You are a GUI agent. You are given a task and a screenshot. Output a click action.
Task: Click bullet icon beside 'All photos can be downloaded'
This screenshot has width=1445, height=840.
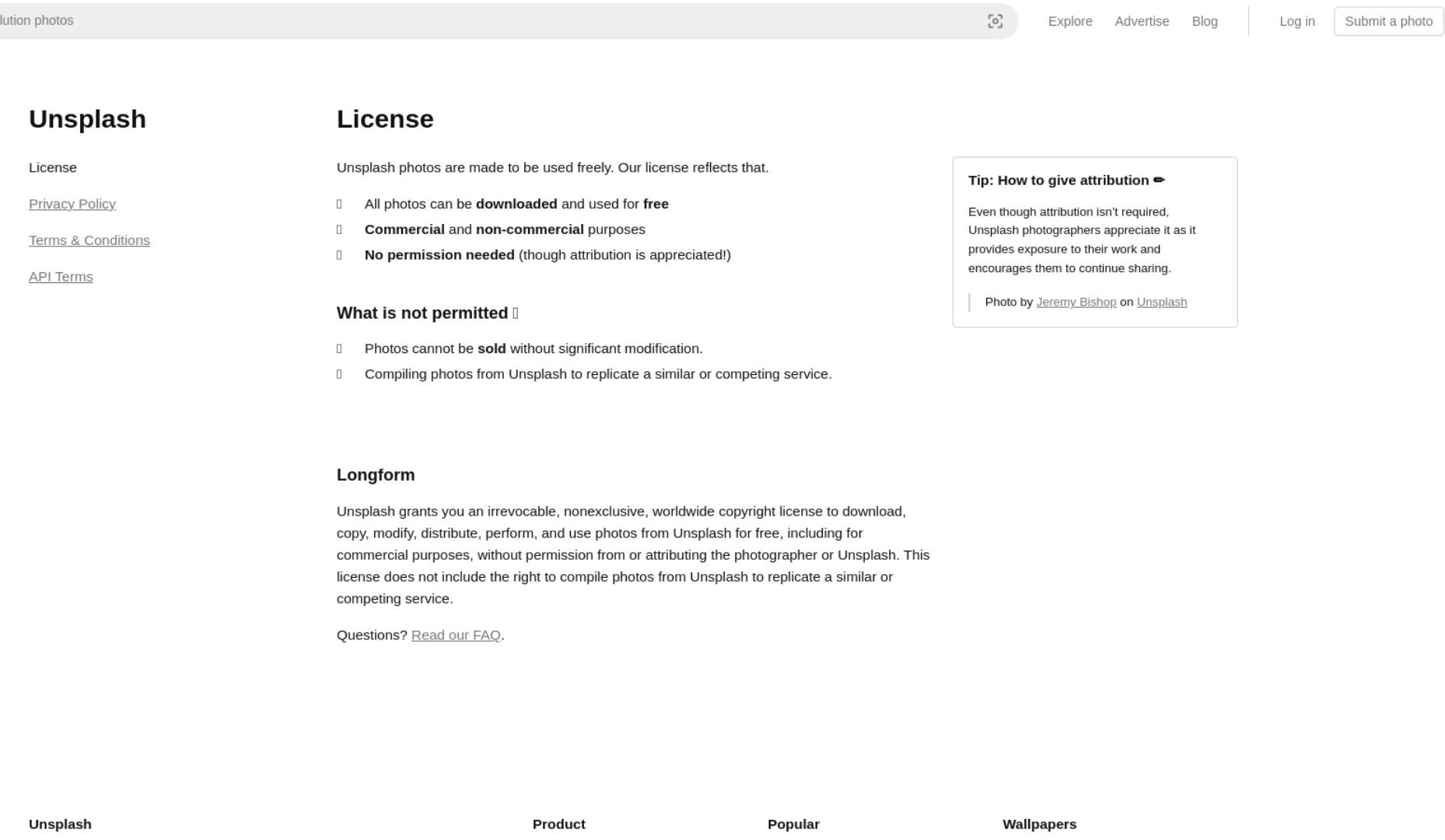(x=339, y=204)
